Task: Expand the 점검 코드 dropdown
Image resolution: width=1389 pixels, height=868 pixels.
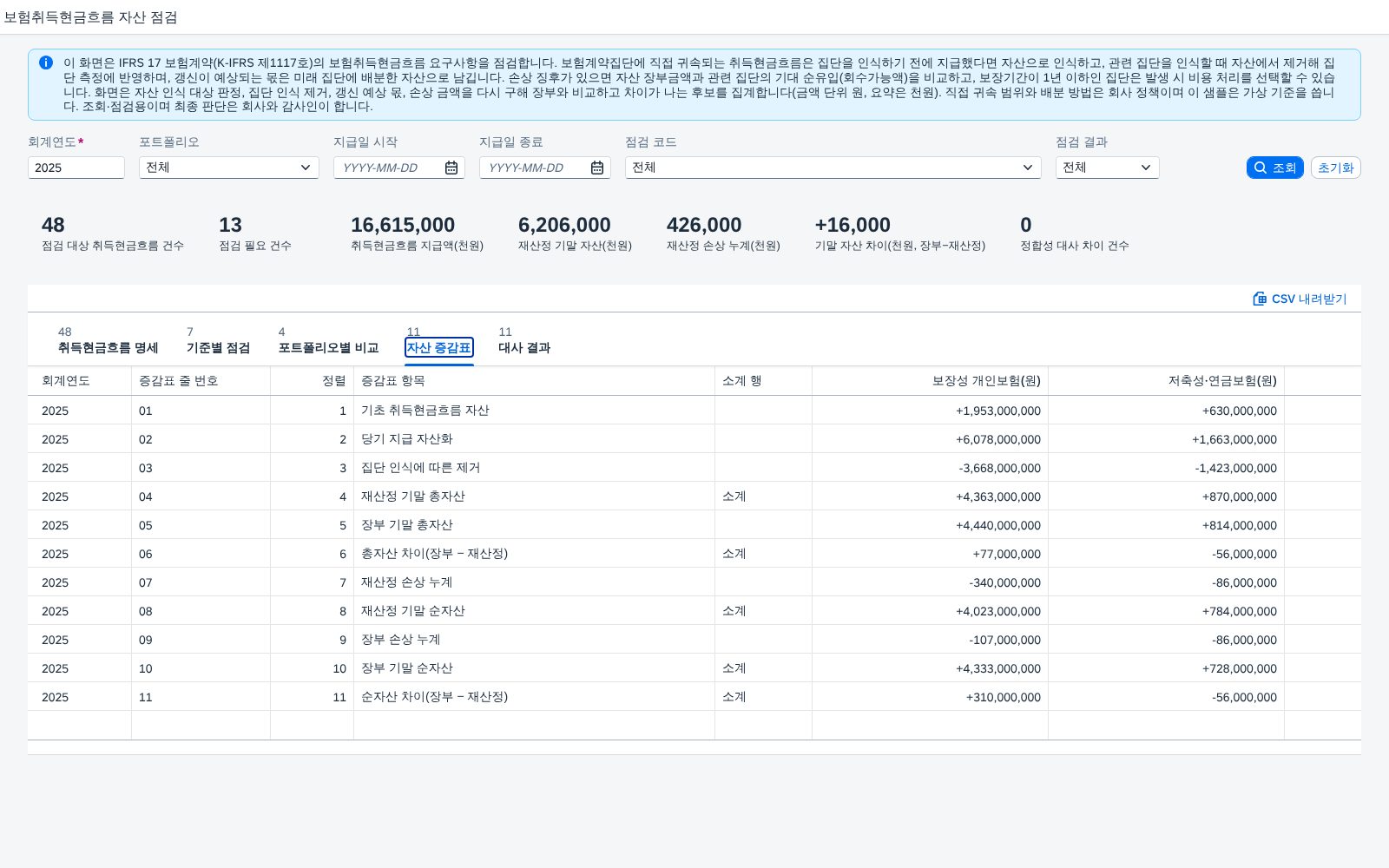Action: click(x=1028, y=168)
